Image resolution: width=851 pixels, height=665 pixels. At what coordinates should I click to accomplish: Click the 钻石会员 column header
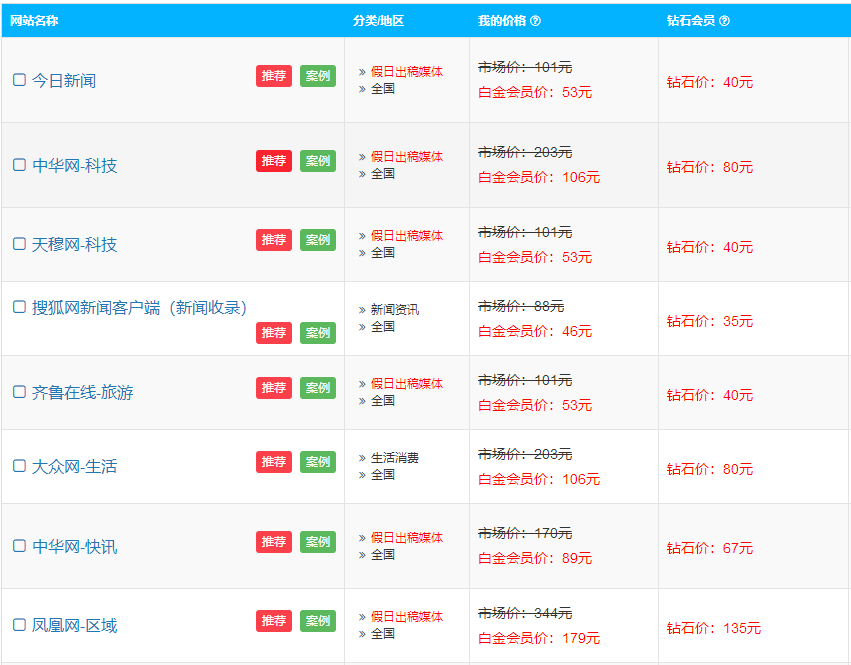691,21
